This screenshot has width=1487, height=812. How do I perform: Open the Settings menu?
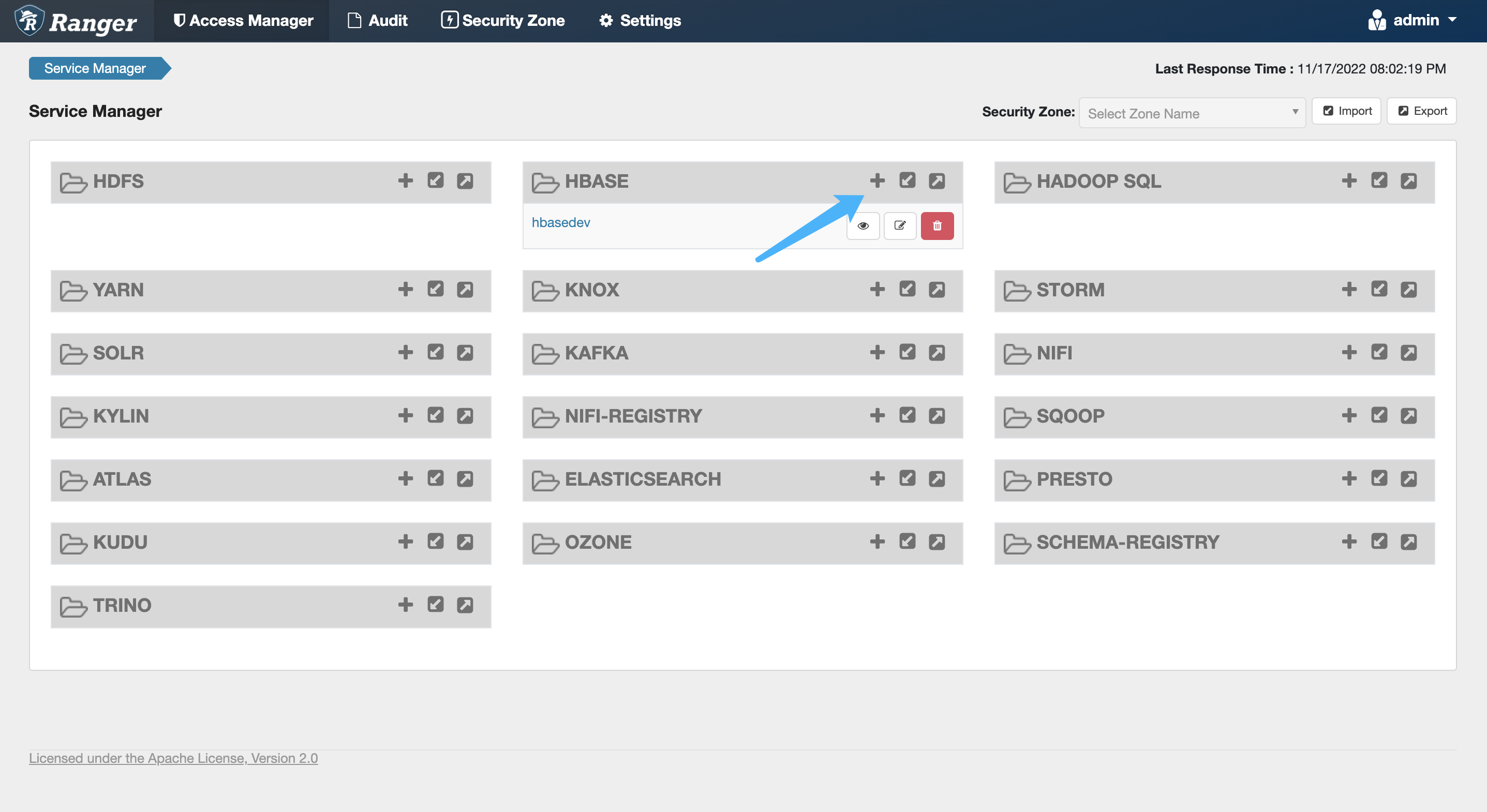point(640,20)
